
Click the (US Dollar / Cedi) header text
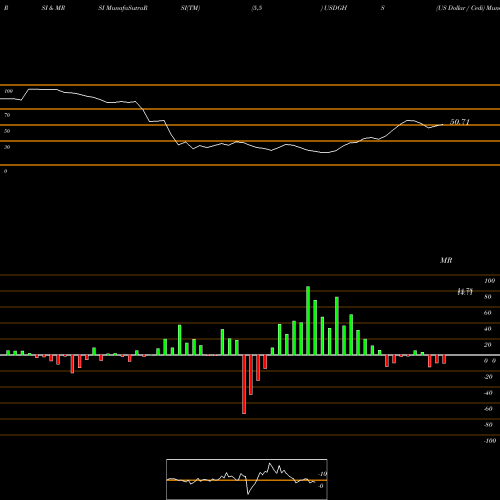tap(460, 8)
